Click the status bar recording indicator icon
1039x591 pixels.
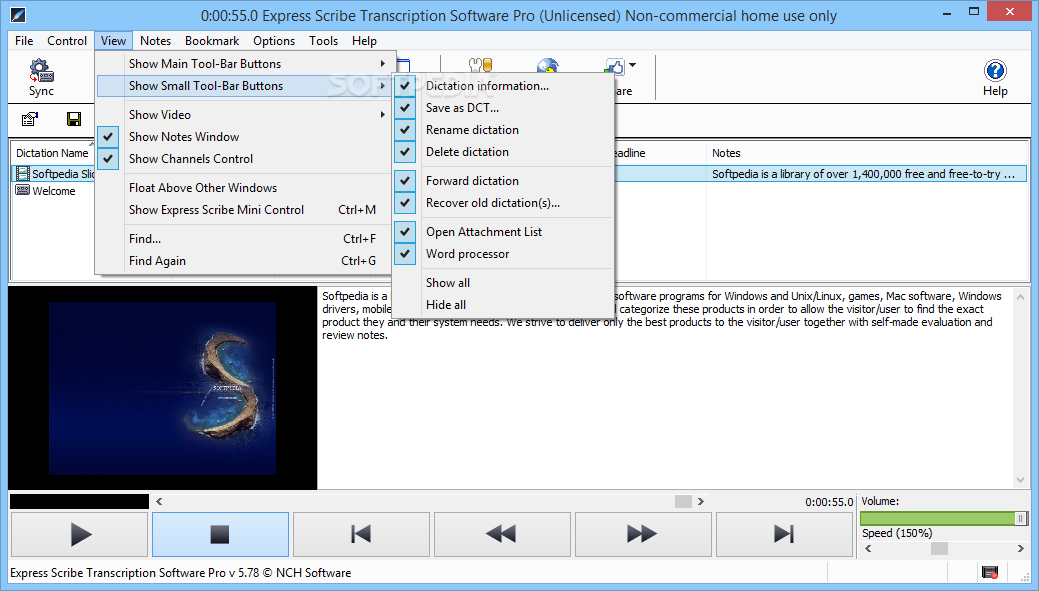point(990,572)
